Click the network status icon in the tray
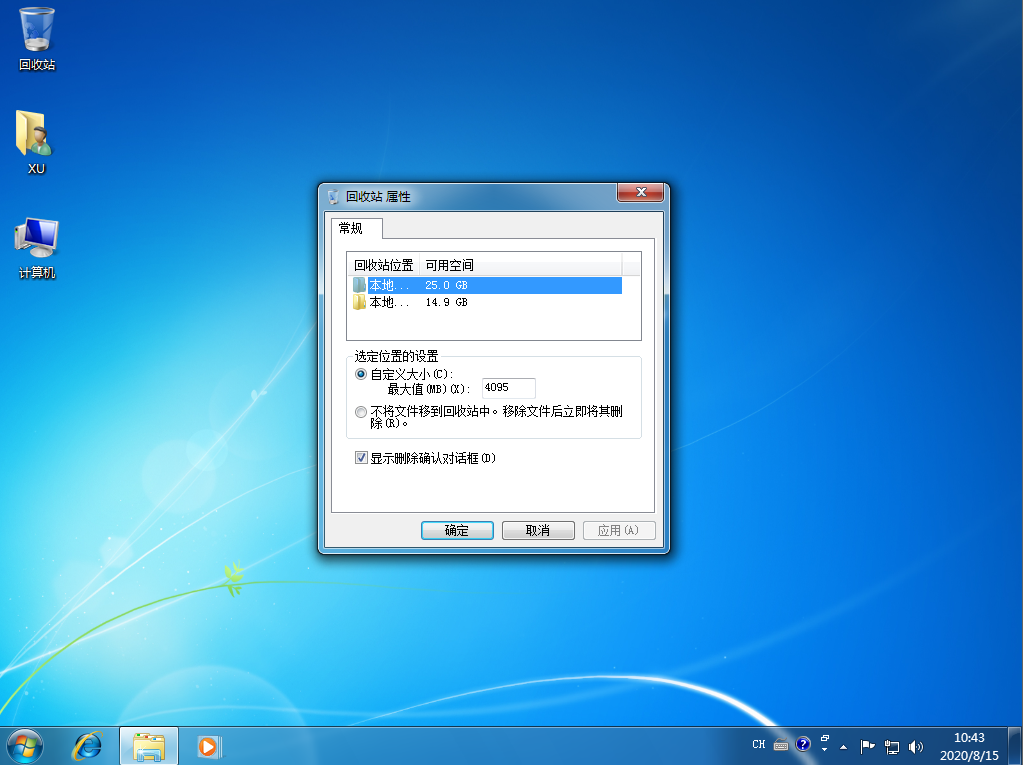 click(x=891, y=745)
